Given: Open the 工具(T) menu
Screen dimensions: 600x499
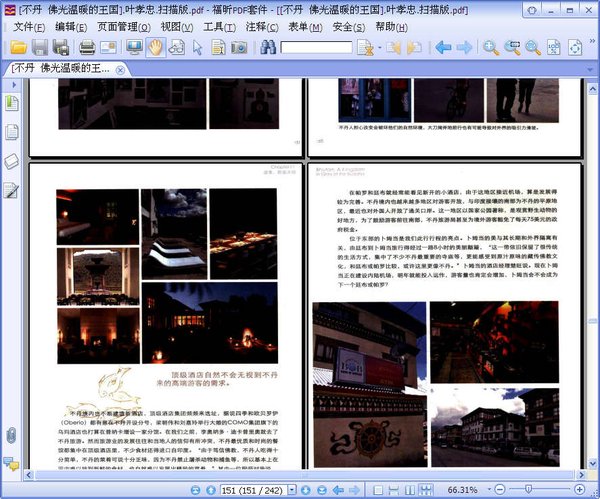Looking at the screenshot, I should [219, 27].
